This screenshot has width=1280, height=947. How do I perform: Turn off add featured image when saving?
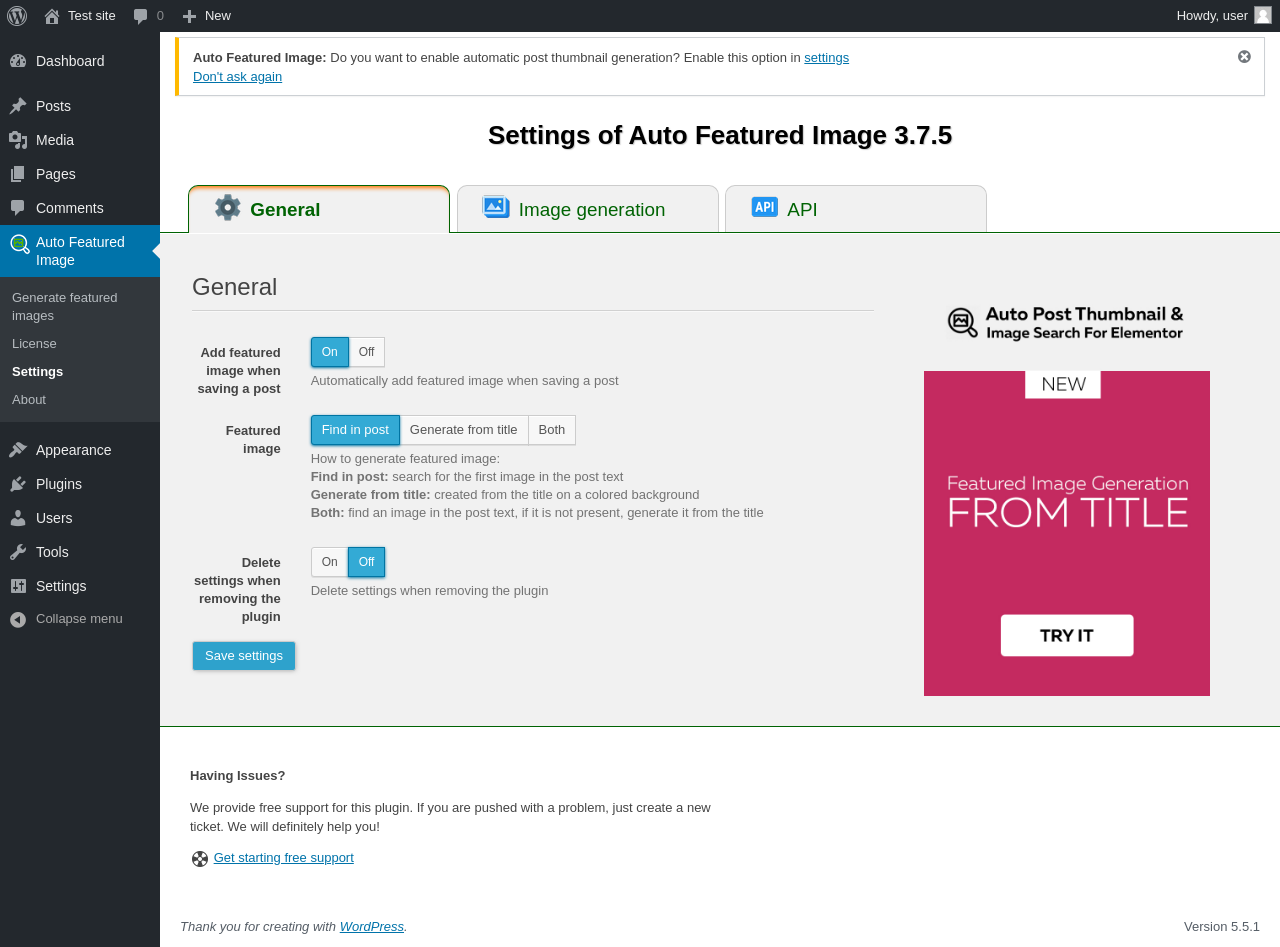click(x=366, y=352)
